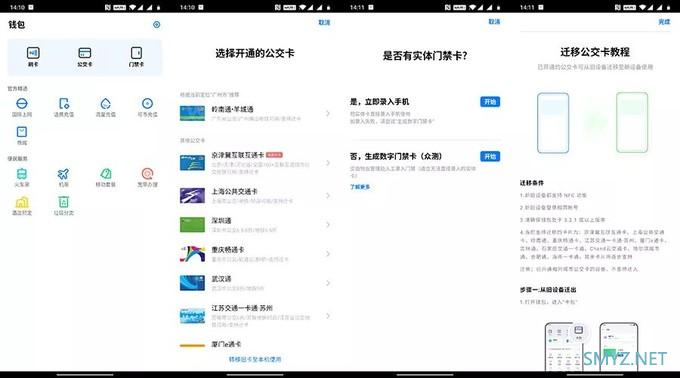This screenshot has width=680, height=378.
Task: Select the 岭南通·羊城通 card title
Action: coord(232,109)
